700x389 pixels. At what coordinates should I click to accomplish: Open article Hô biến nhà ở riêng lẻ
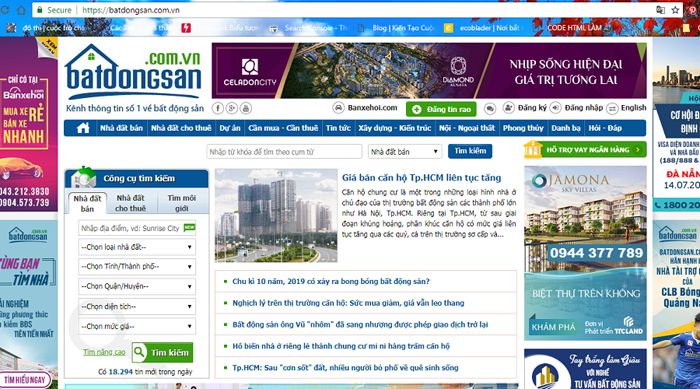click(341, 346)
